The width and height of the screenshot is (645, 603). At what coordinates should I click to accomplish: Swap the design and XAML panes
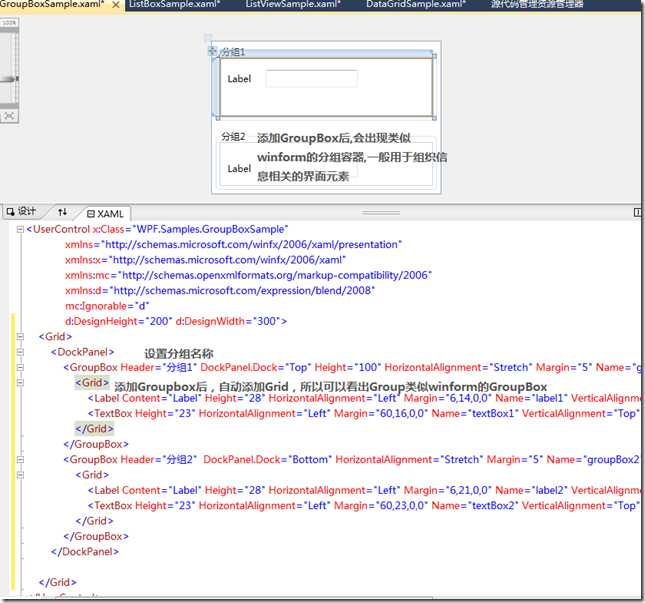coord(62,212)
